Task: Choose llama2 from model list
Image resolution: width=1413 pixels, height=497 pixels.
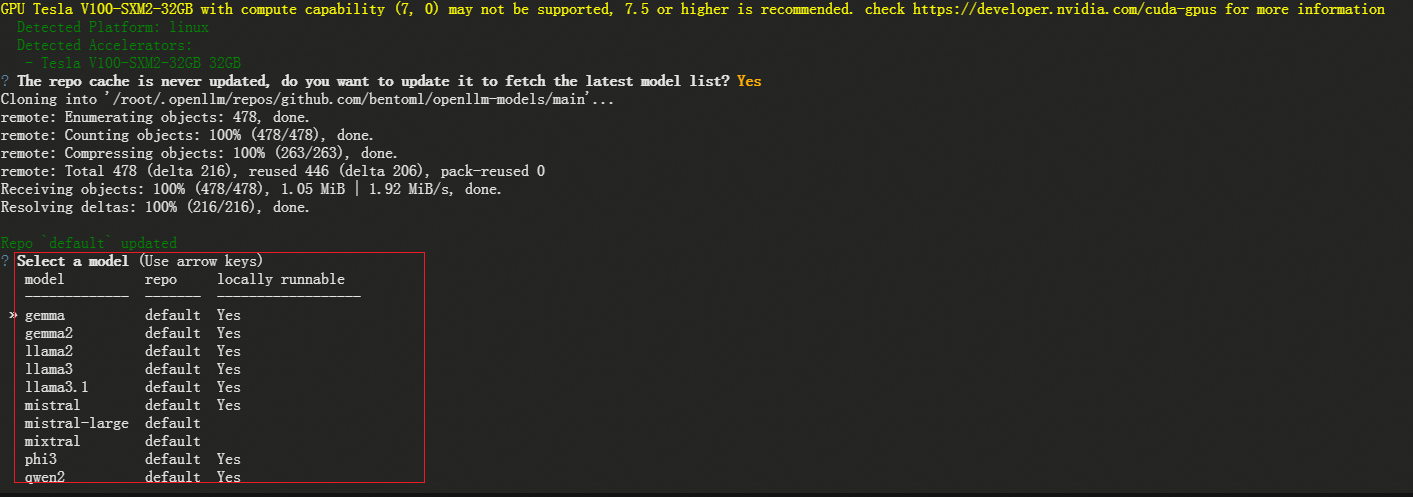Action: [x=132, y=351]
